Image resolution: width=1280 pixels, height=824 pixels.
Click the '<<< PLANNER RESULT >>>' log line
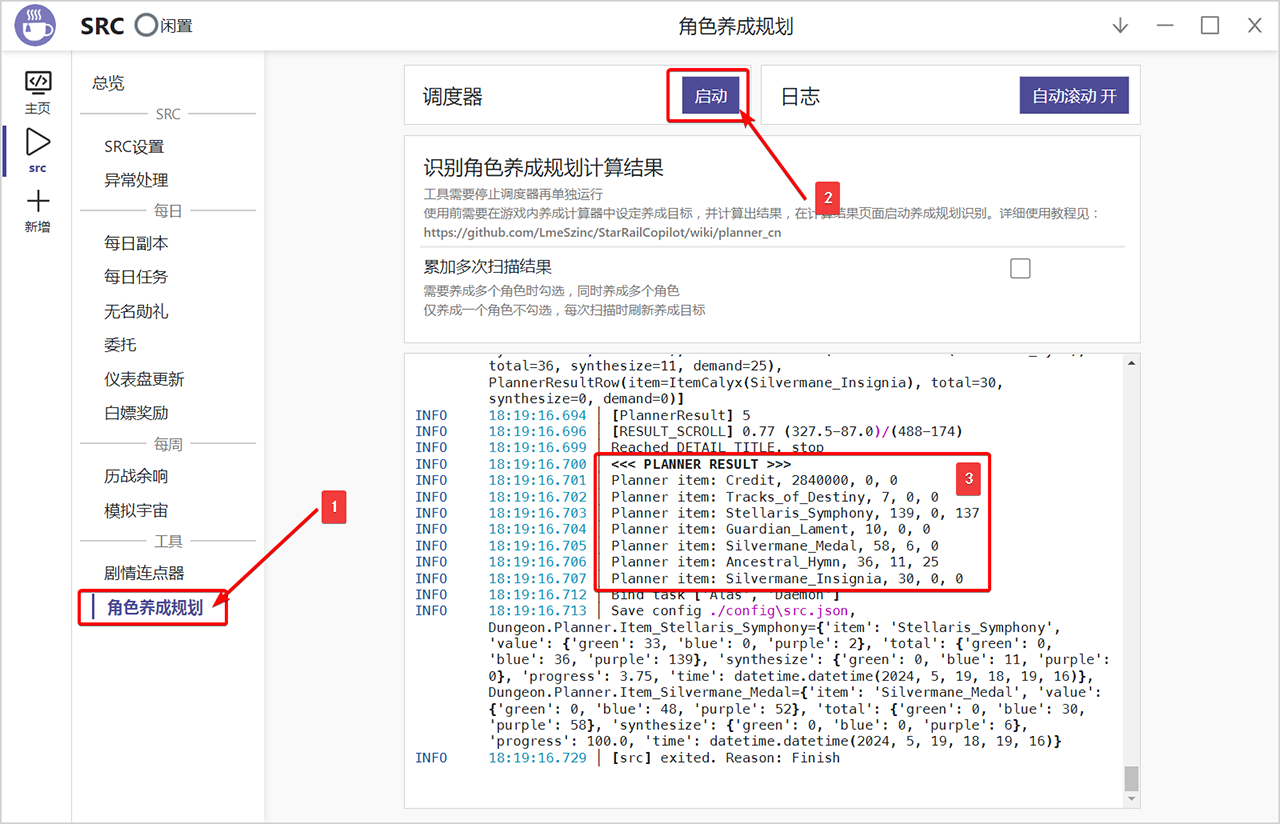[x=701, y=464]
